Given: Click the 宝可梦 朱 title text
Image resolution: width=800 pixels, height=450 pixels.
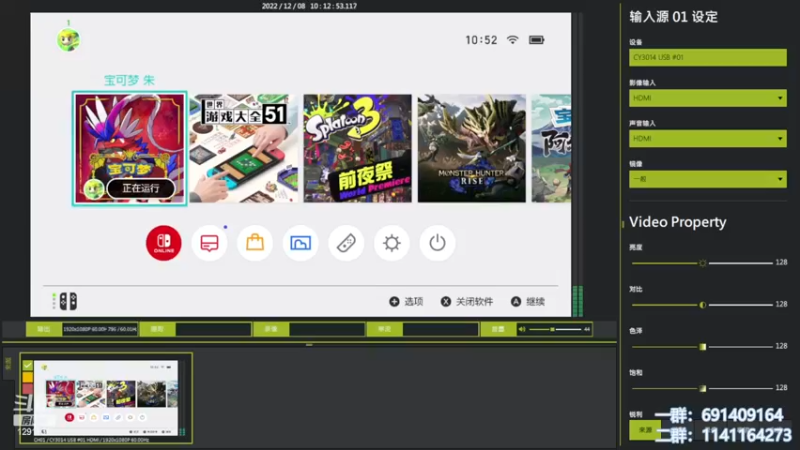Looking at the screenshot, I should tap(129, 80).
